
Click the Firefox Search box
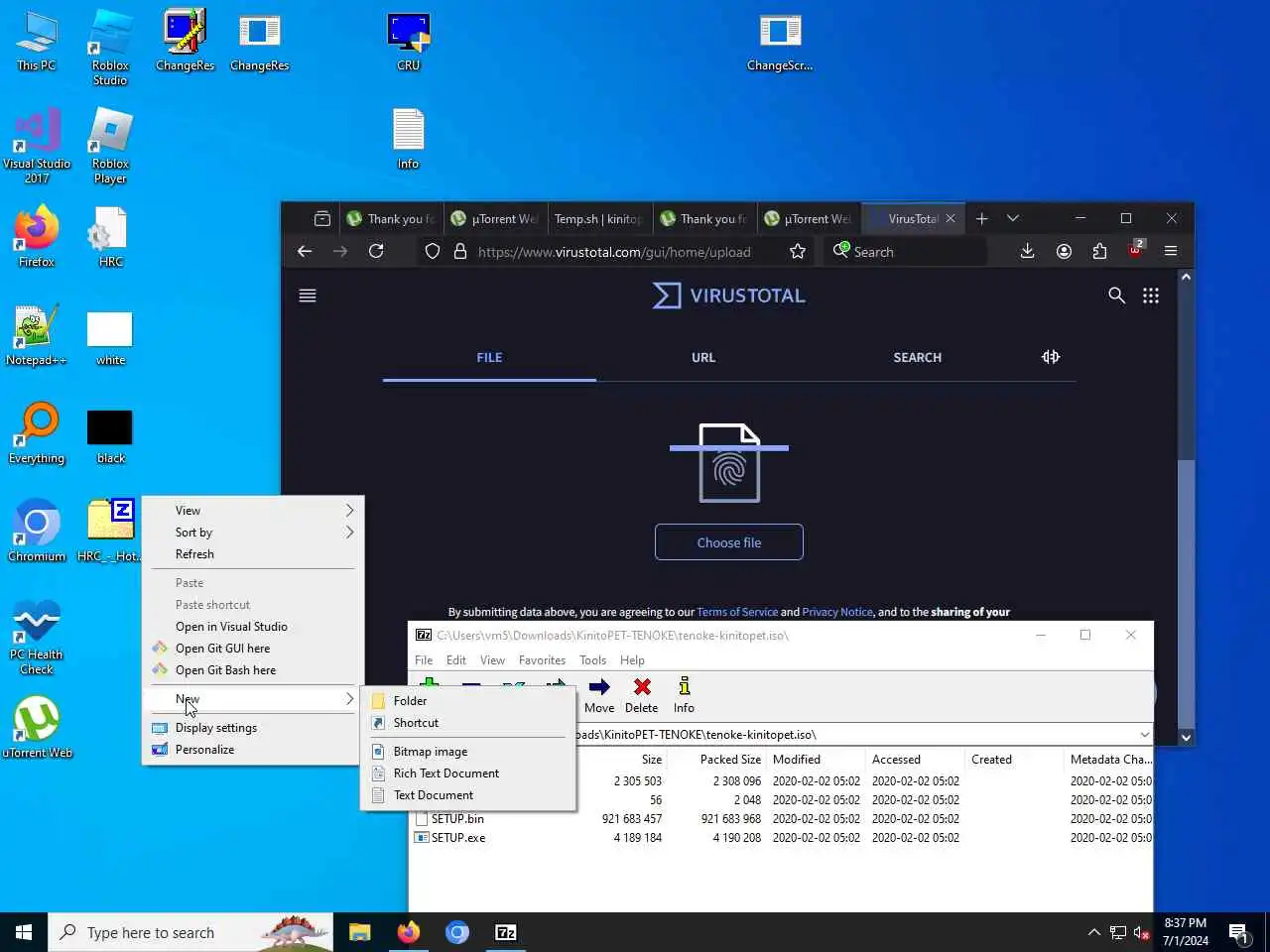click(905, 251)
